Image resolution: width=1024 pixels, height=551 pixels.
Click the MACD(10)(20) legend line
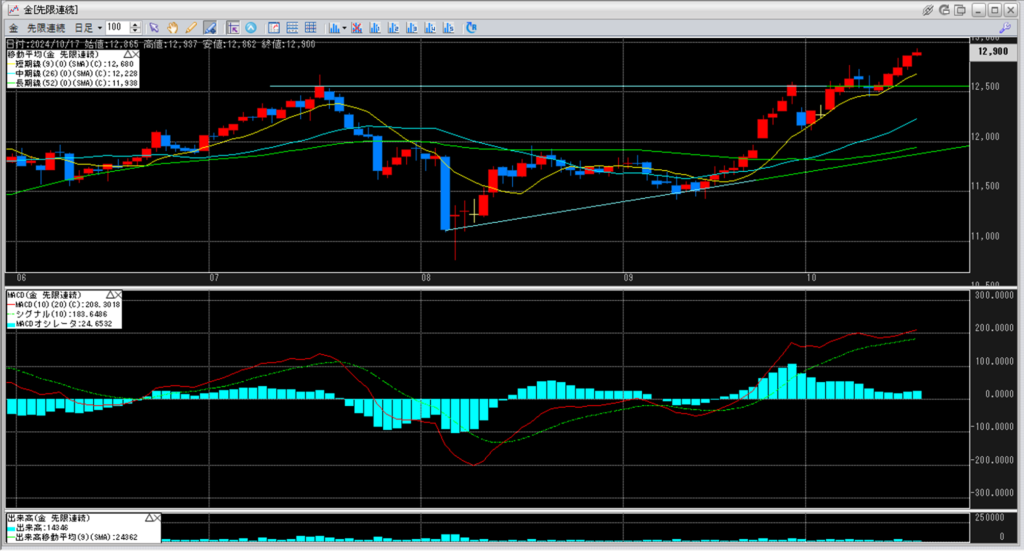coord(63,305)
